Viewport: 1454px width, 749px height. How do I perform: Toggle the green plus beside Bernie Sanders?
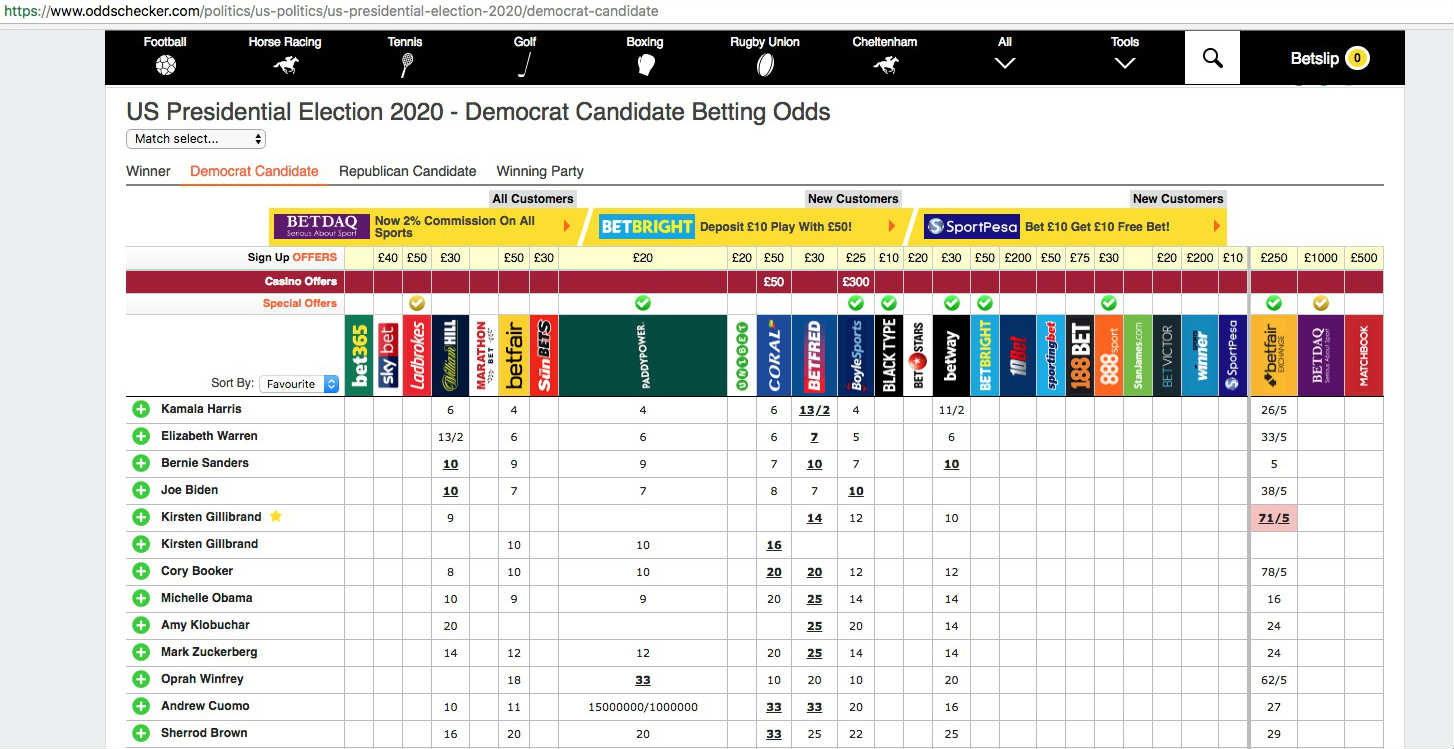coord(141,463)
